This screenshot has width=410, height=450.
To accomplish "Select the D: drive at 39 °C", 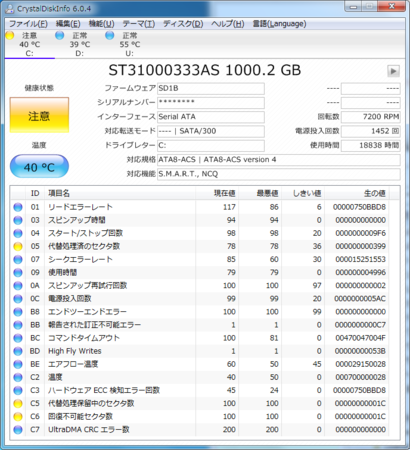I will (80, 44).
